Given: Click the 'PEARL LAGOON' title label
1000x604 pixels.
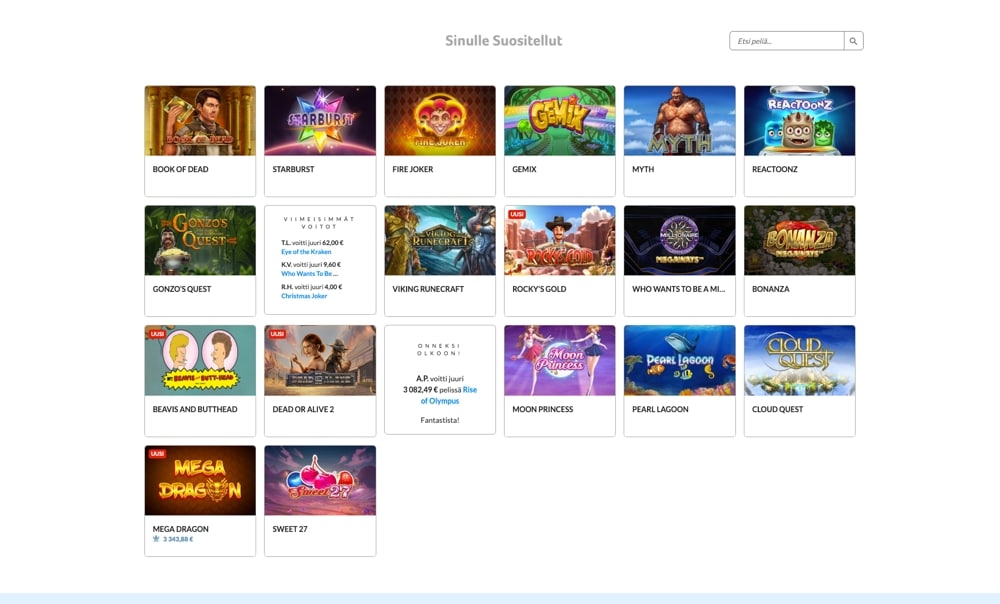Looking at the screenshot, I should pyautogui.click(x=660, y=409).
